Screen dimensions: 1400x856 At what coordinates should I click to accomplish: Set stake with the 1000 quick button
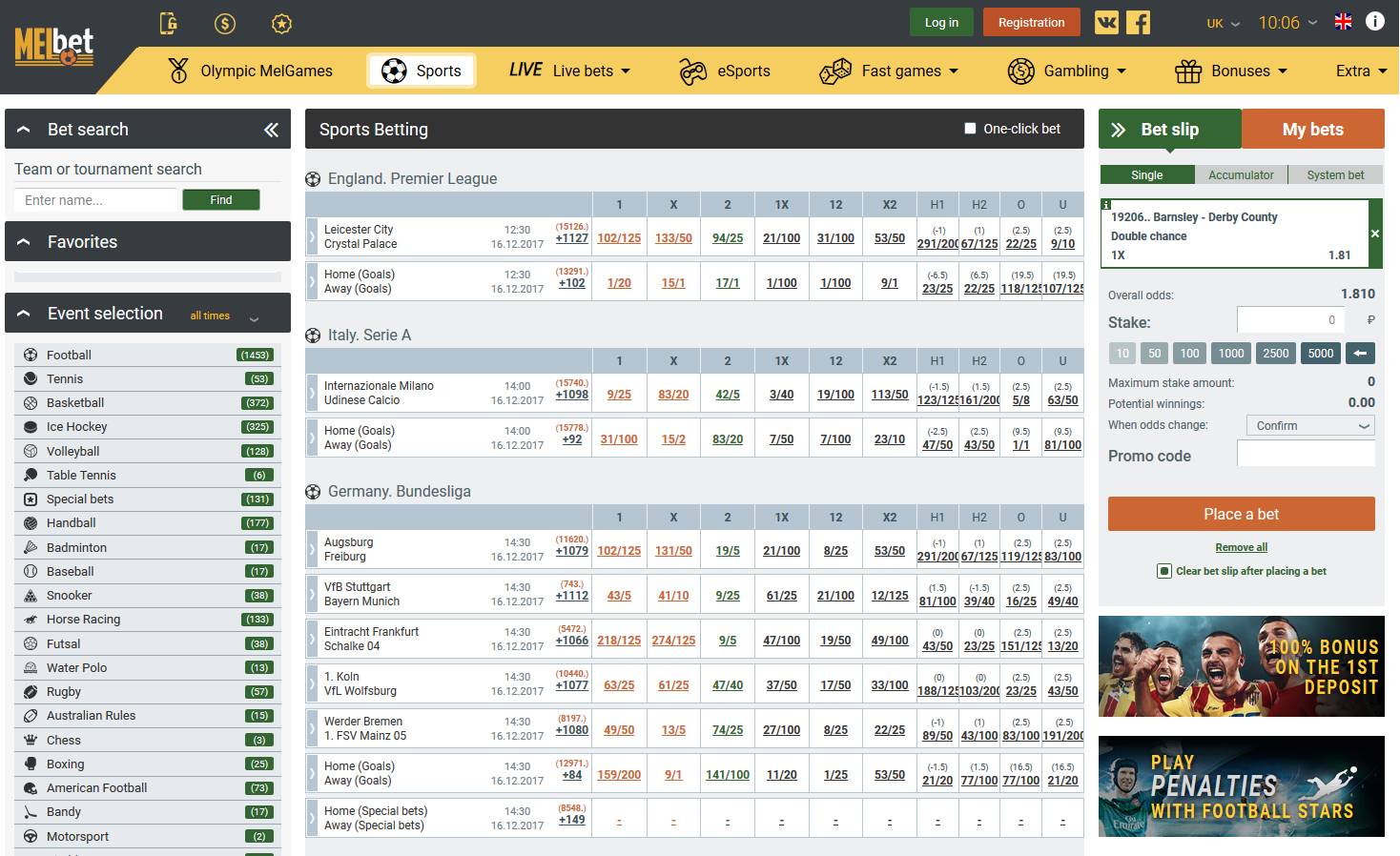click(x=1231, y=353)
